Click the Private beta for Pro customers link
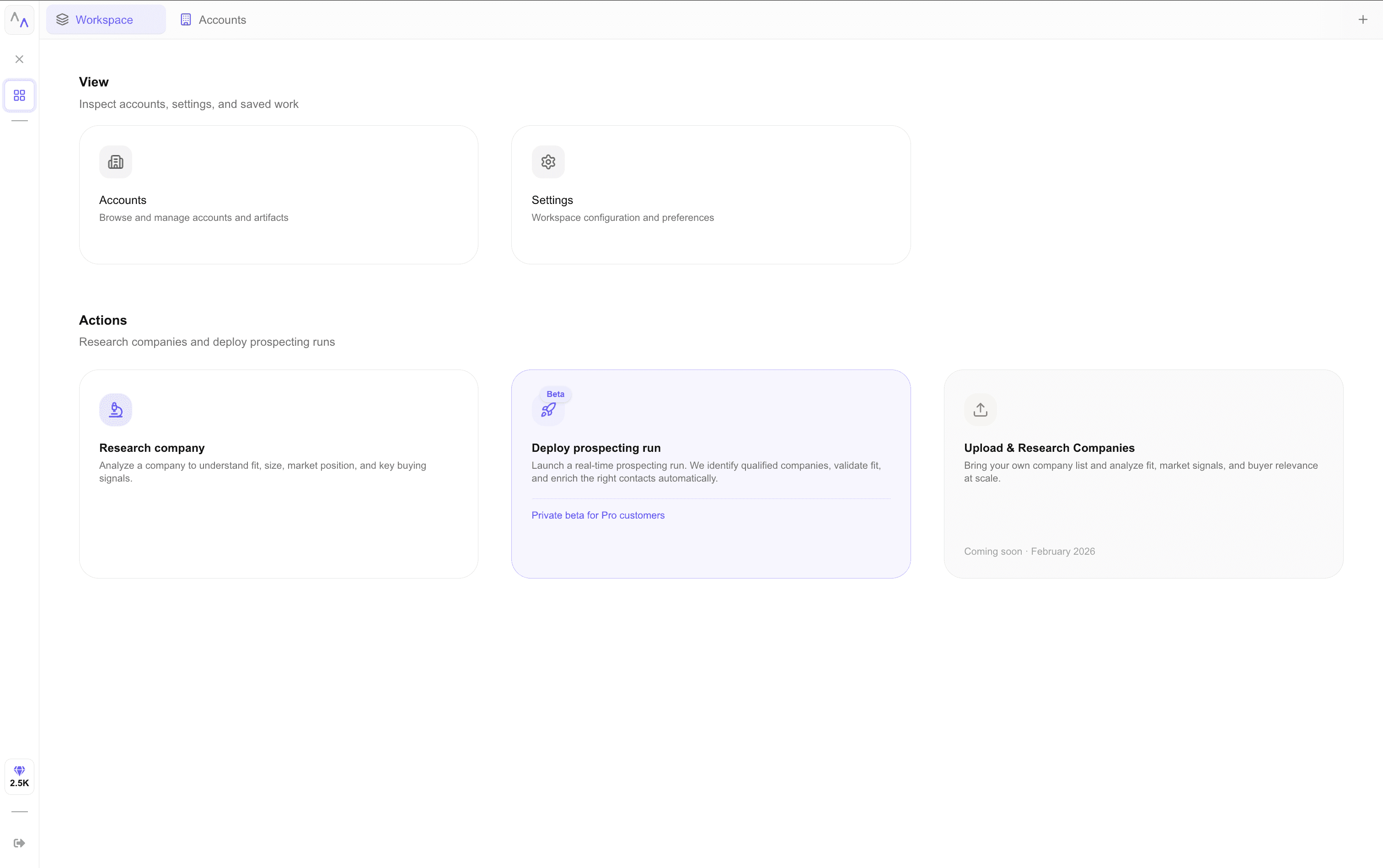 [x=598, y=515]
